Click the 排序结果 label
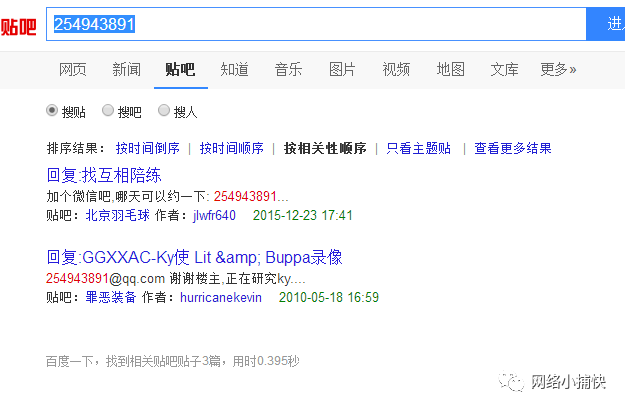This screenshot has height=409, width=625. 76,148
